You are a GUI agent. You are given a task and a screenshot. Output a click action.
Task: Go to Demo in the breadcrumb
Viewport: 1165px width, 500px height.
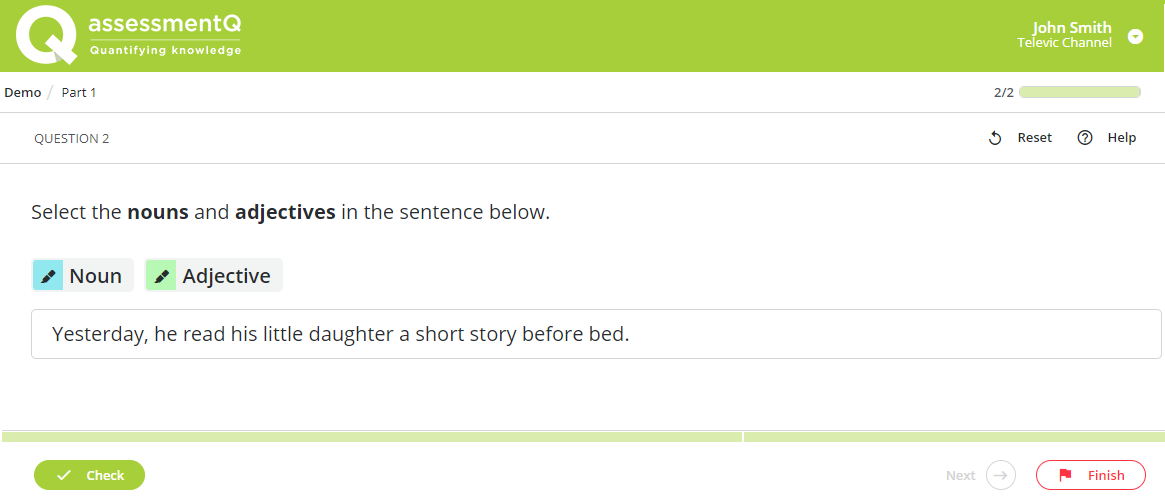coord(23,93)
